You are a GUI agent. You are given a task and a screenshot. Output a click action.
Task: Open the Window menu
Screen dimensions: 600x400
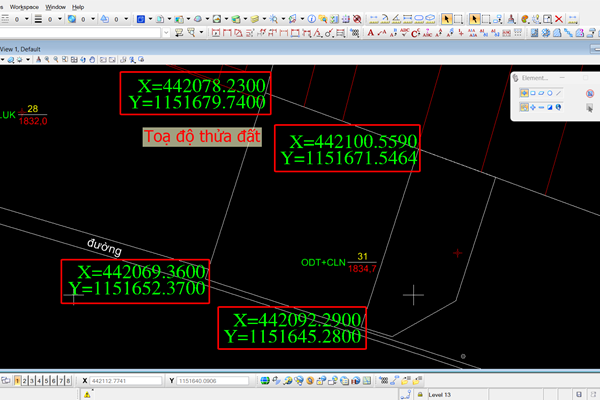55,7
